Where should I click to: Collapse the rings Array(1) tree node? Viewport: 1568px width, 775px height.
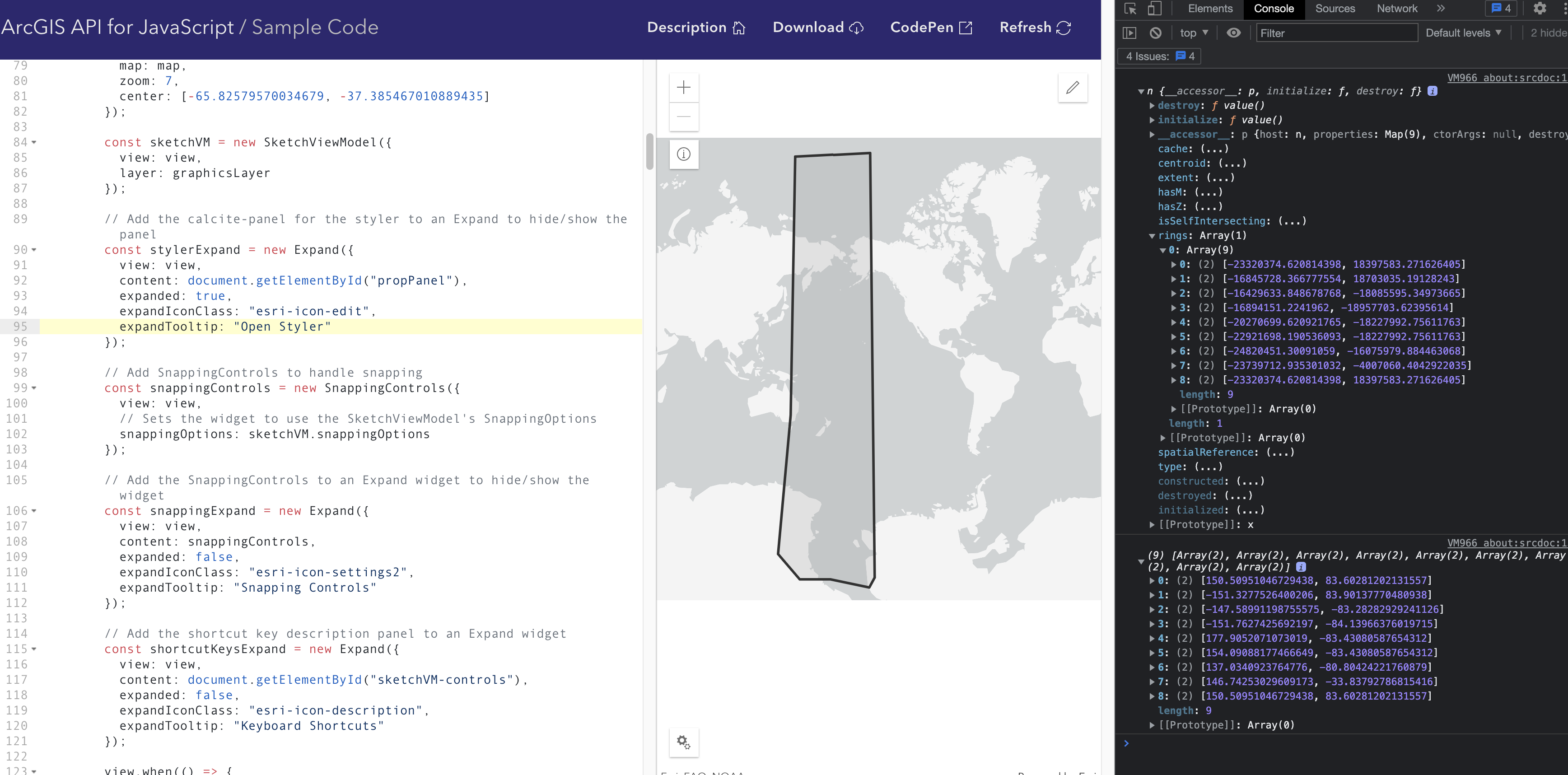point(1152,236)
